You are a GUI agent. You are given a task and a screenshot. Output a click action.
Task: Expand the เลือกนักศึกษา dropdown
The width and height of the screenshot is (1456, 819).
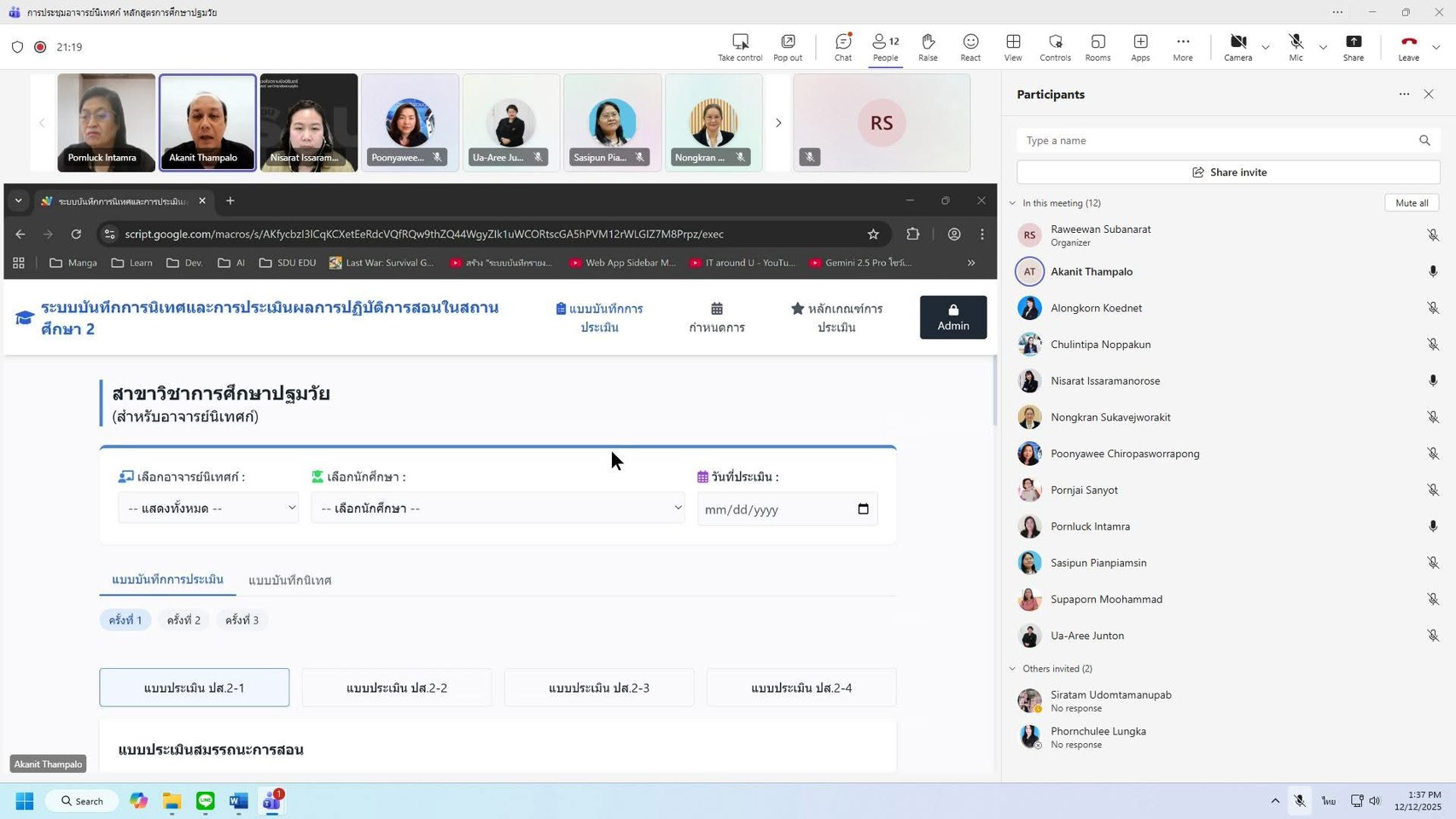(x=498, y=508)
